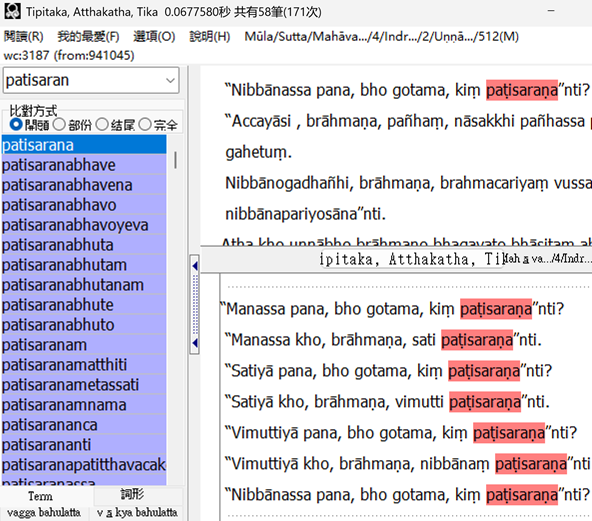Select 'patisaranabhutam' in the word list
This screenshot has height=521, width=592.
pos(84,265)
